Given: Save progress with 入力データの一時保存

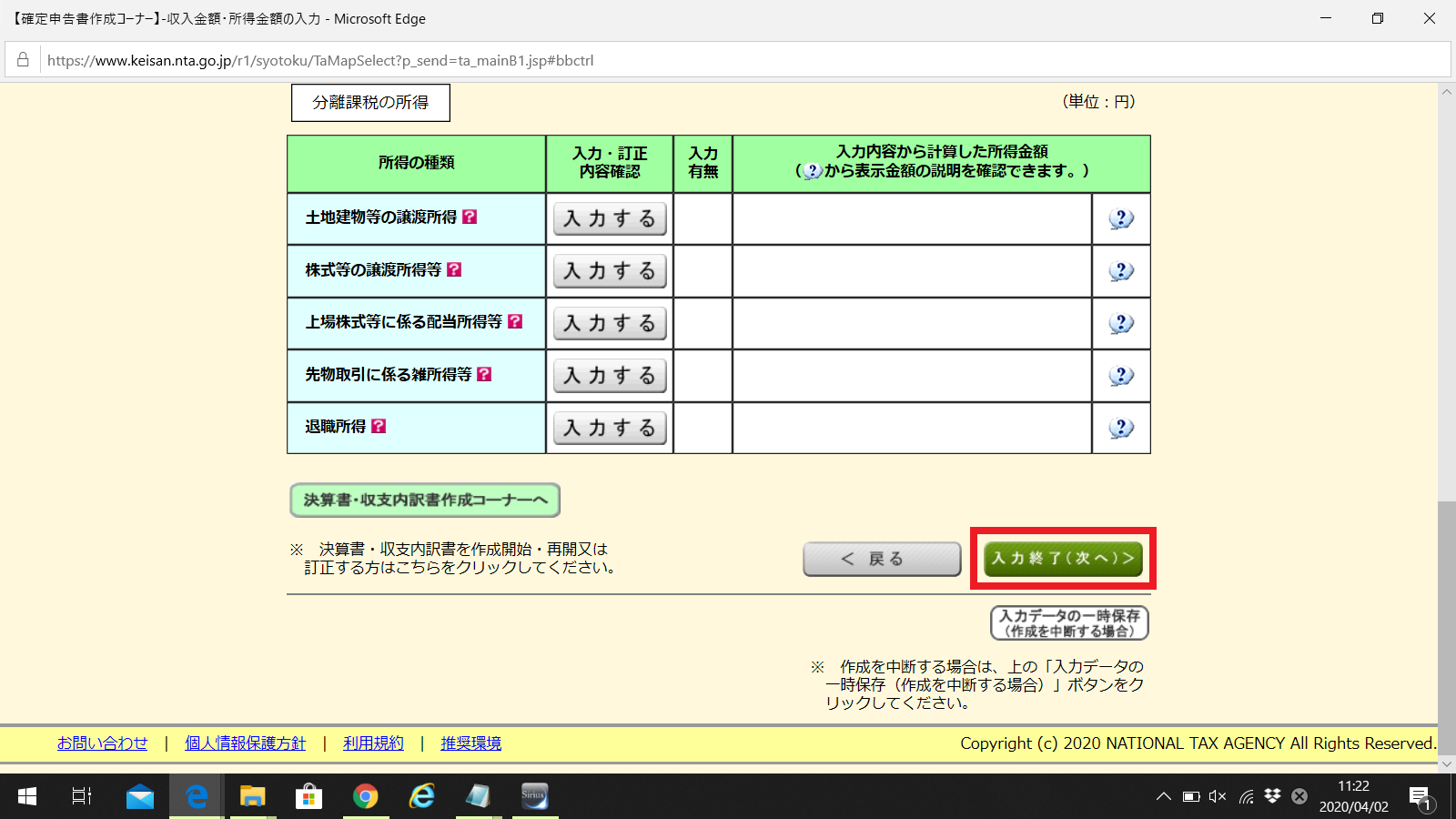Looking at the screenshot, I should coord(1068,622).
